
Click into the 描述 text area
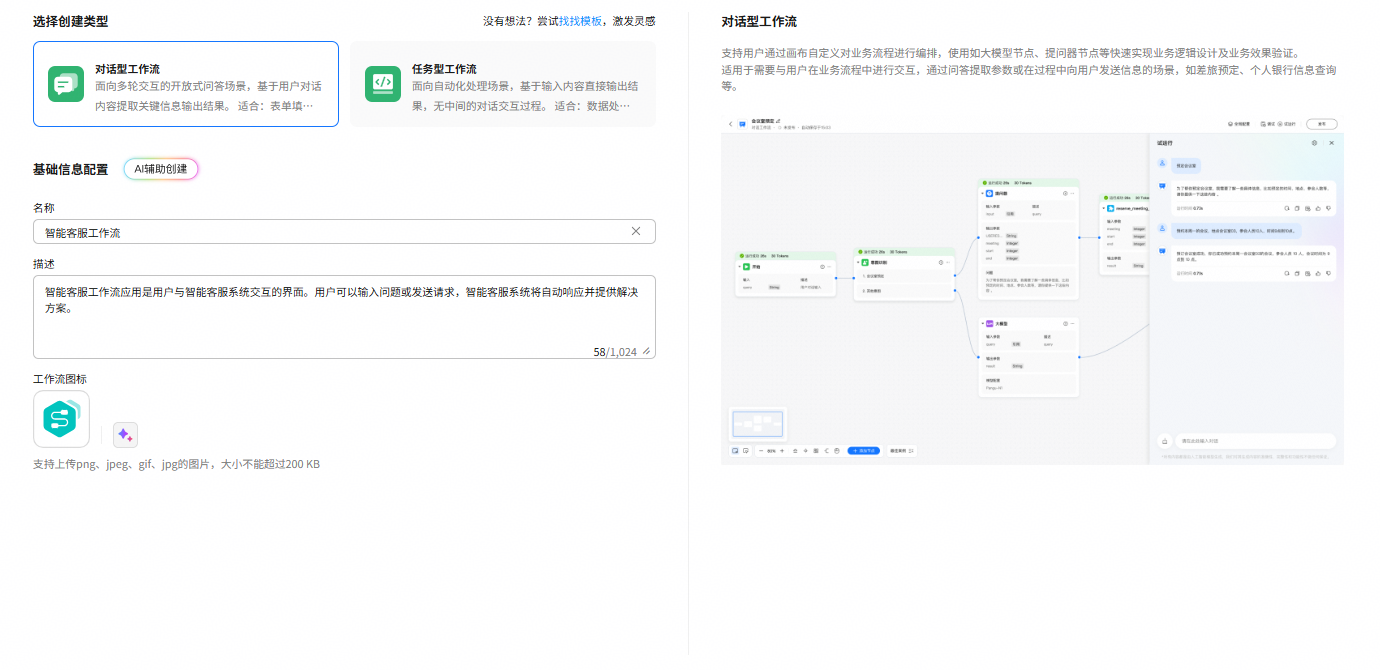[x=344, y=317]
